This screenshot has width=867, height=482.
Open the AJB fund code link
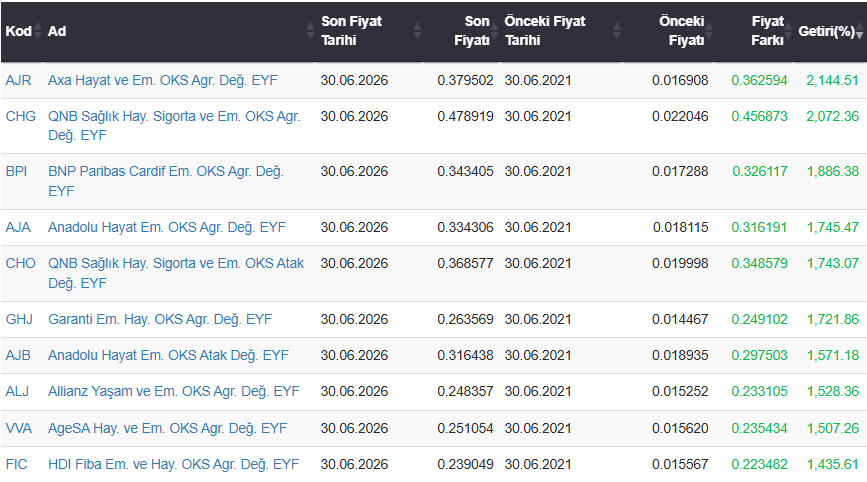point(18,355)
